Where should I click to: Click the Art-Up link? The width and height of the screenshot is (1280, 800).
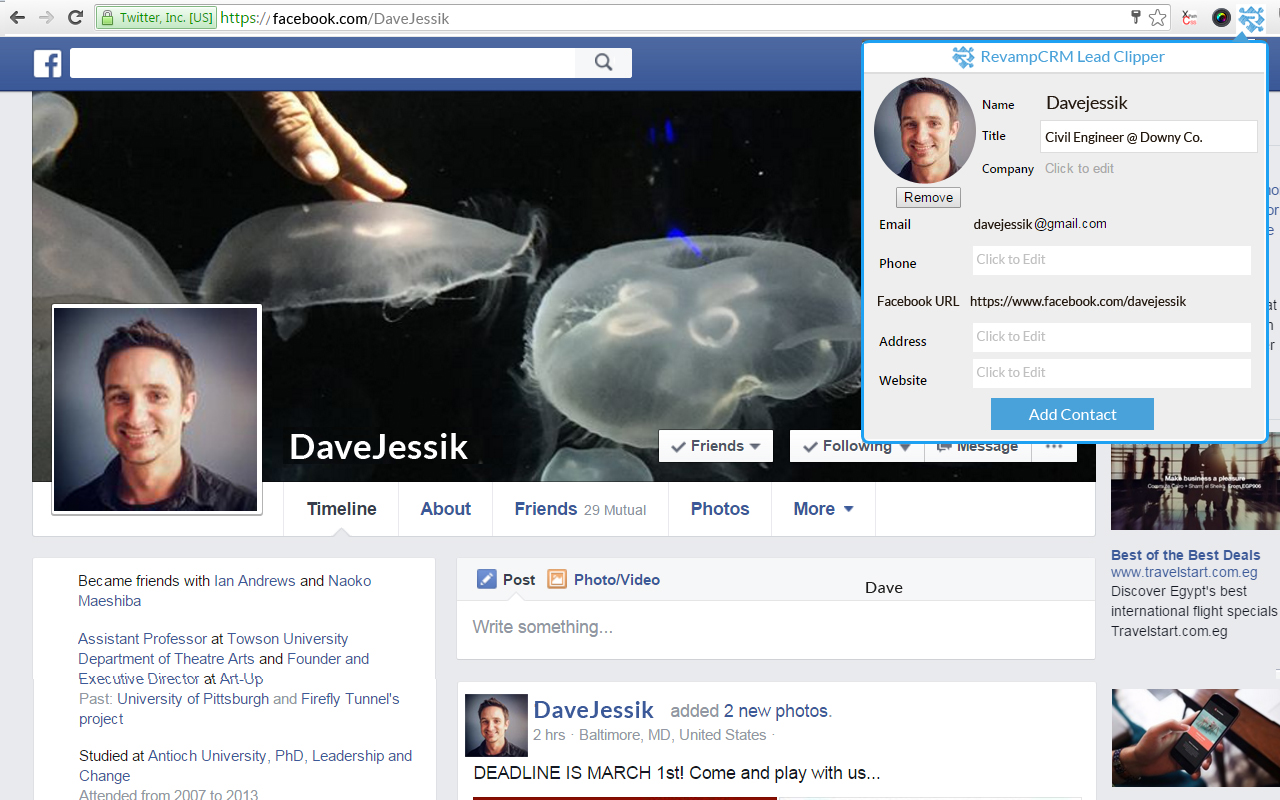pyautogui.click(x=242, y=679)
